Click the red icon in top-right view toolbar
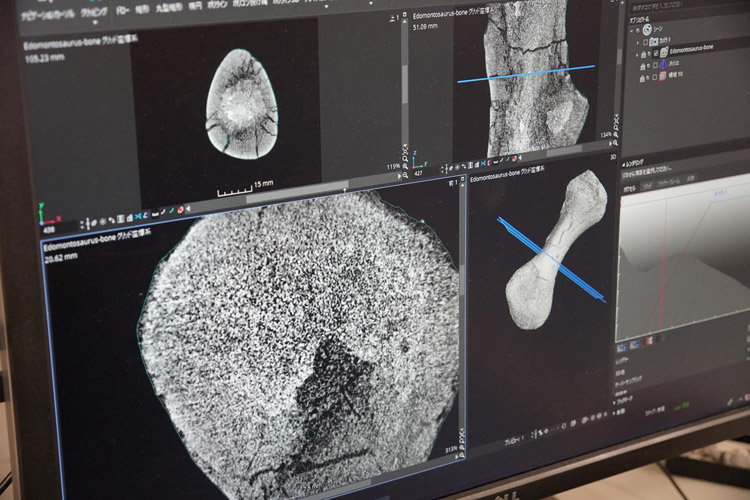This screenshot has height=500, width=750. (x=514, y=158)
